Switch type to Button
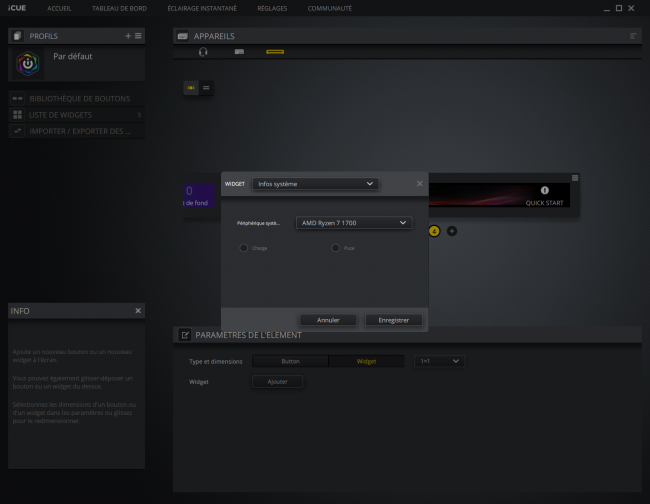This screenshot has width=650, height=504. pos(290,361)
